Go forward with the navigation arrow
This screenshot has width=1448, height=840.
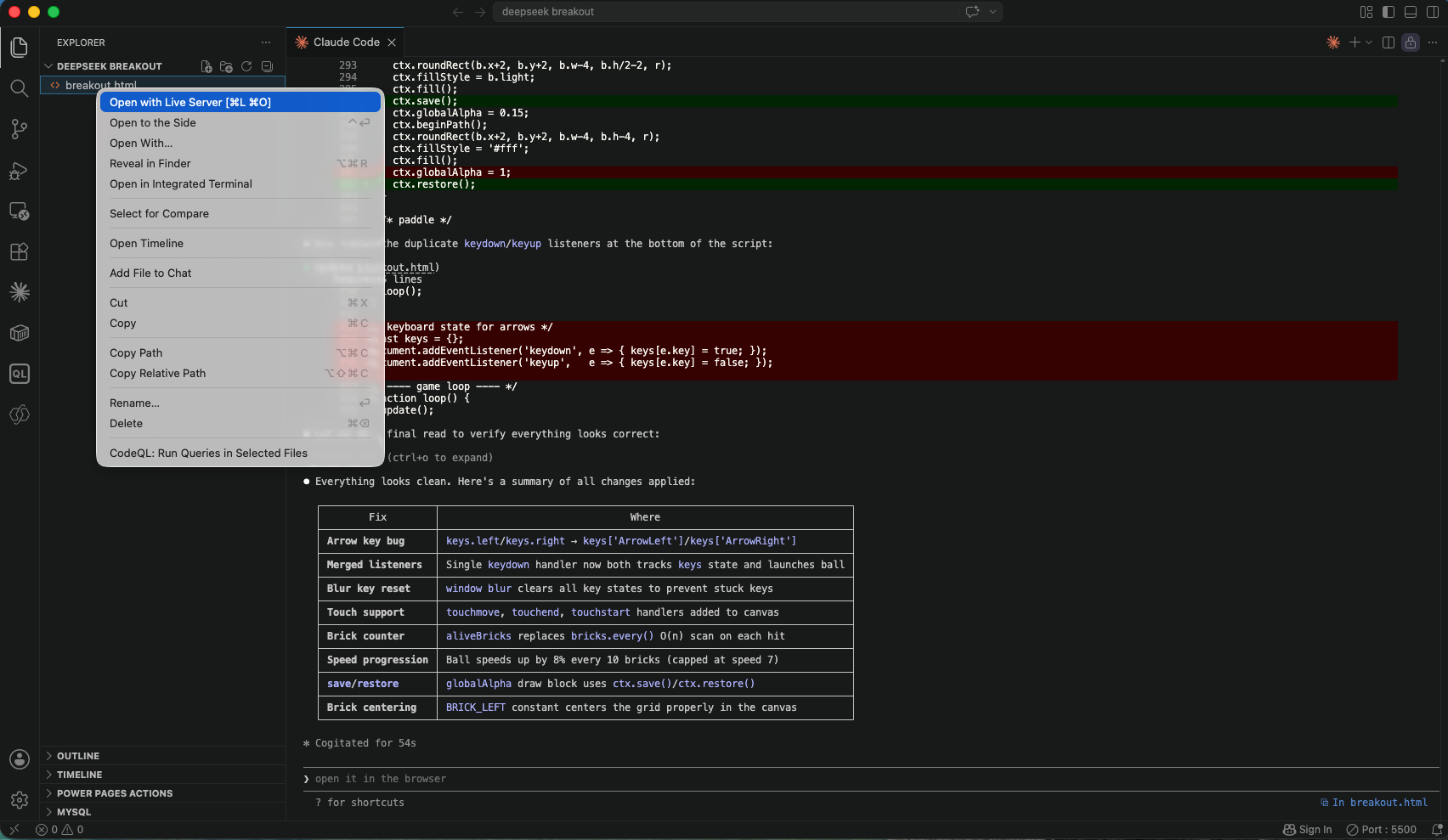(480, 12)
